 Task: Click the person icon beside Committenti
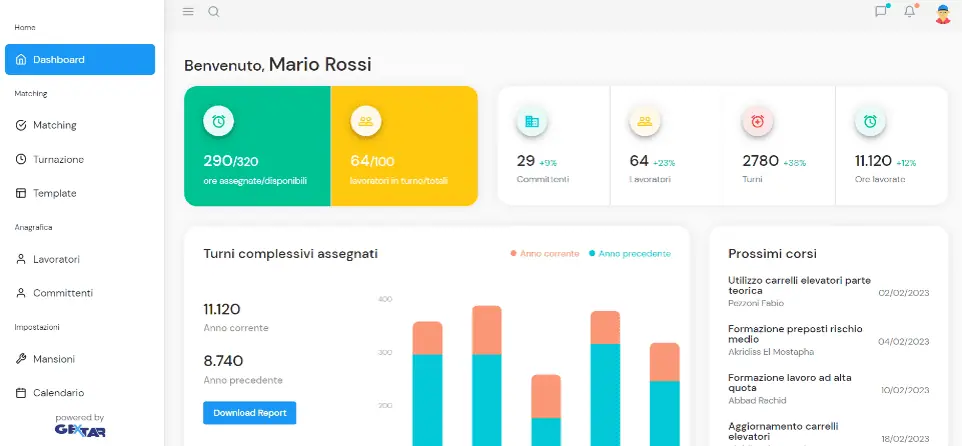tap(21, 293)
